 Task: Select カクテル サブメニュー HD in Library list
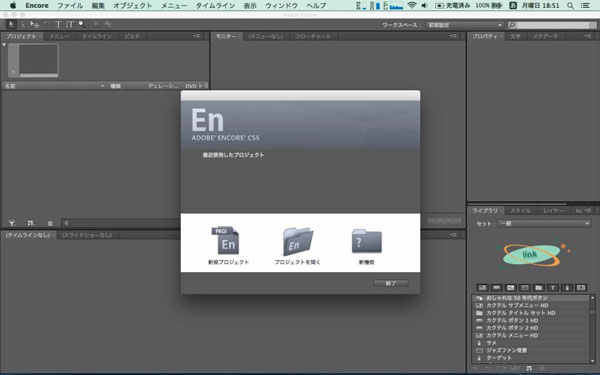(531, 305)
